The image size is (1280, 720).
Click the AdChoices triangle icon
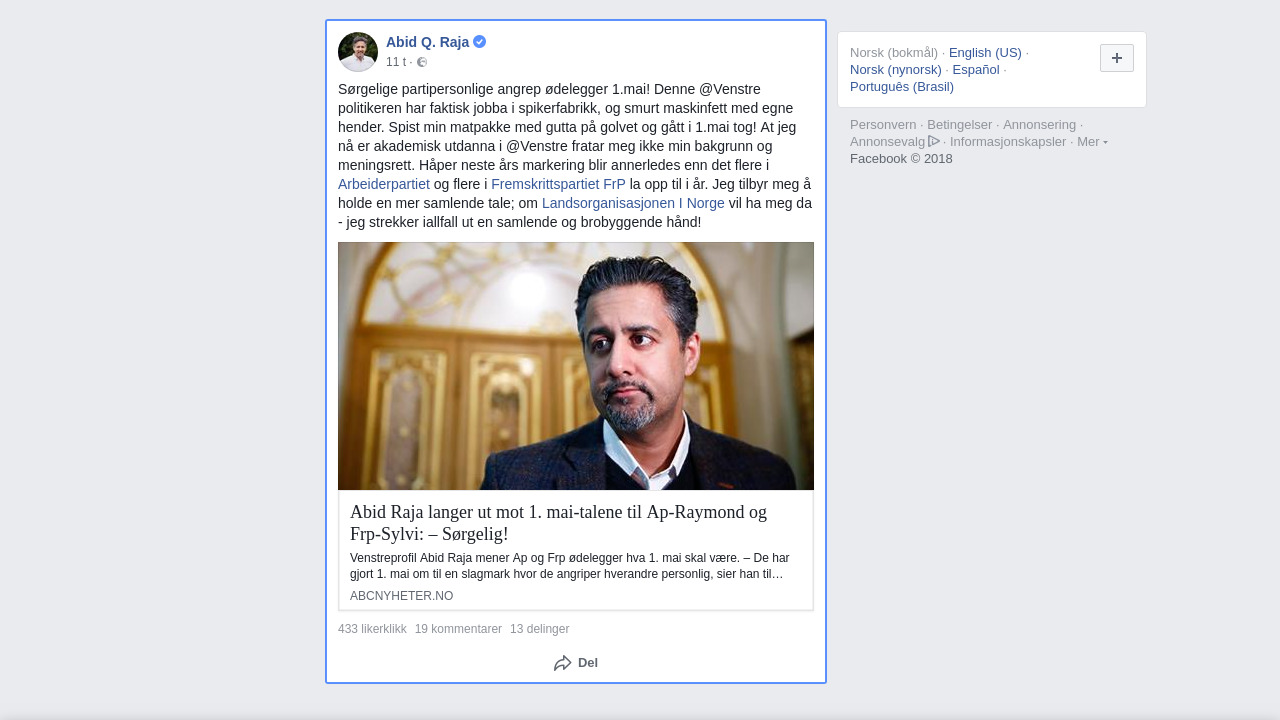pyautogui.click(x=934, y=141)
